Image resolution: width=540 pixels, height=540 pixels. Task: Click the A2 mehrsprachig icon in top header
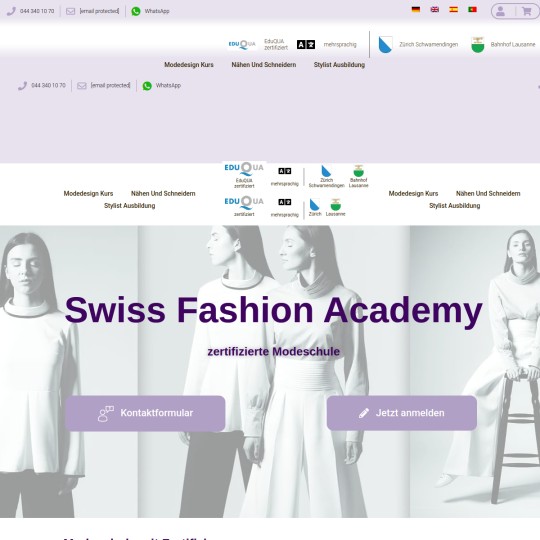pyautogui.click(x=306, y=44)
